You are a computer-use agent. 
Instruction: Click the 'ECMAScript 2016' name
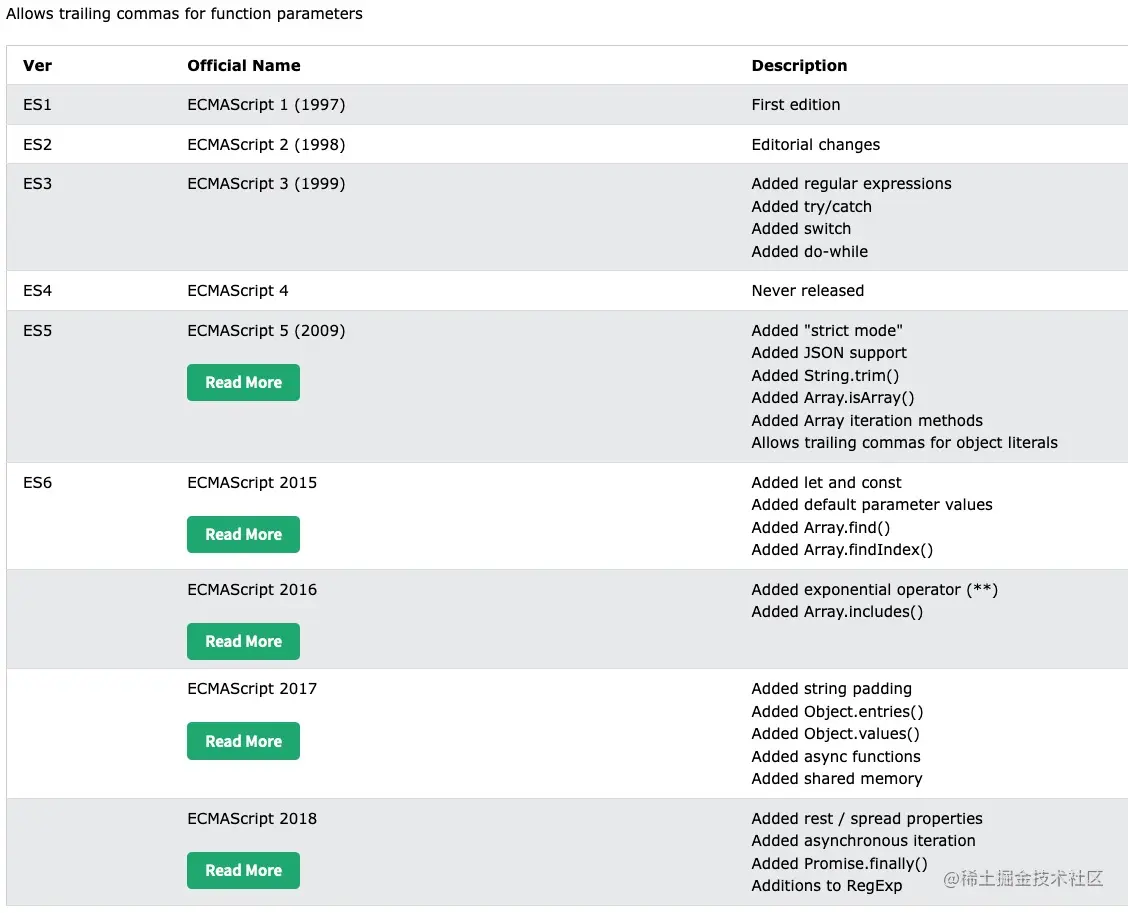(252, 589)
